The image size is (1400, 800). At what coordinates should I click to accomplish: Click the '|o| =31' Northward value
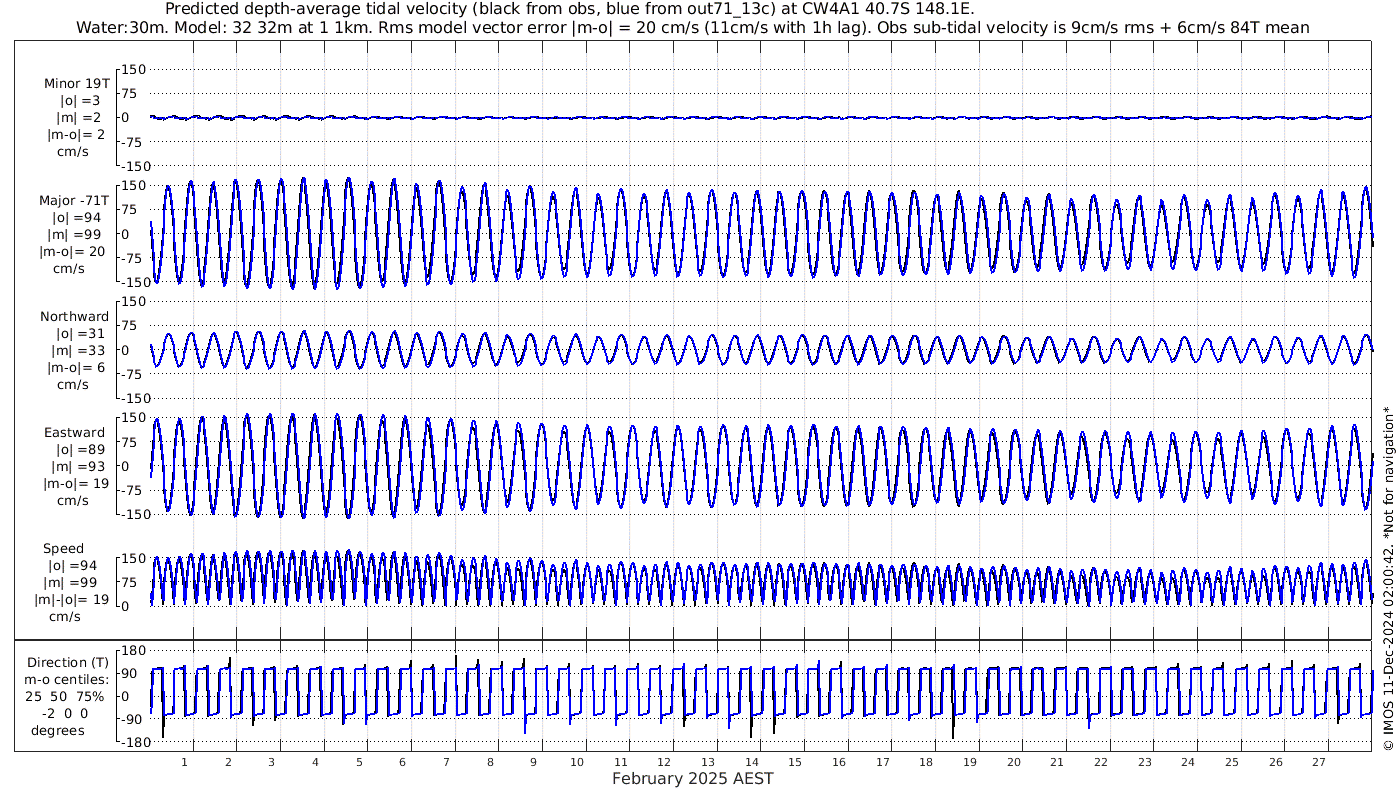click(80, 333)
